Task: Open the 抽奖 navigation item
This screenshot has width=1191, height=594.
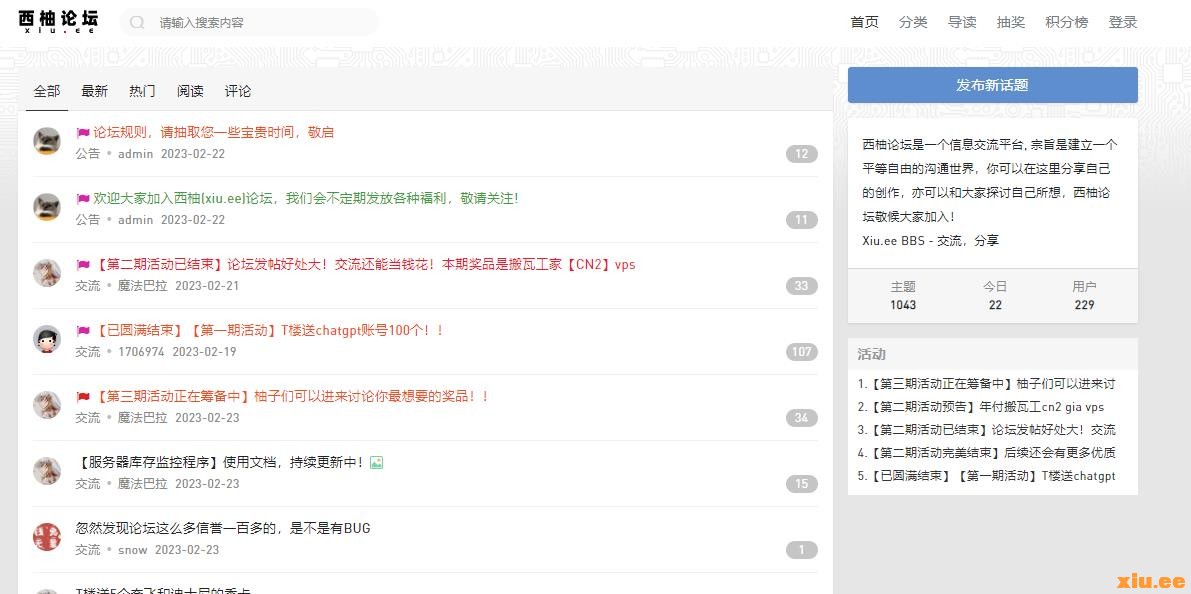Action: pos(1011,22)
